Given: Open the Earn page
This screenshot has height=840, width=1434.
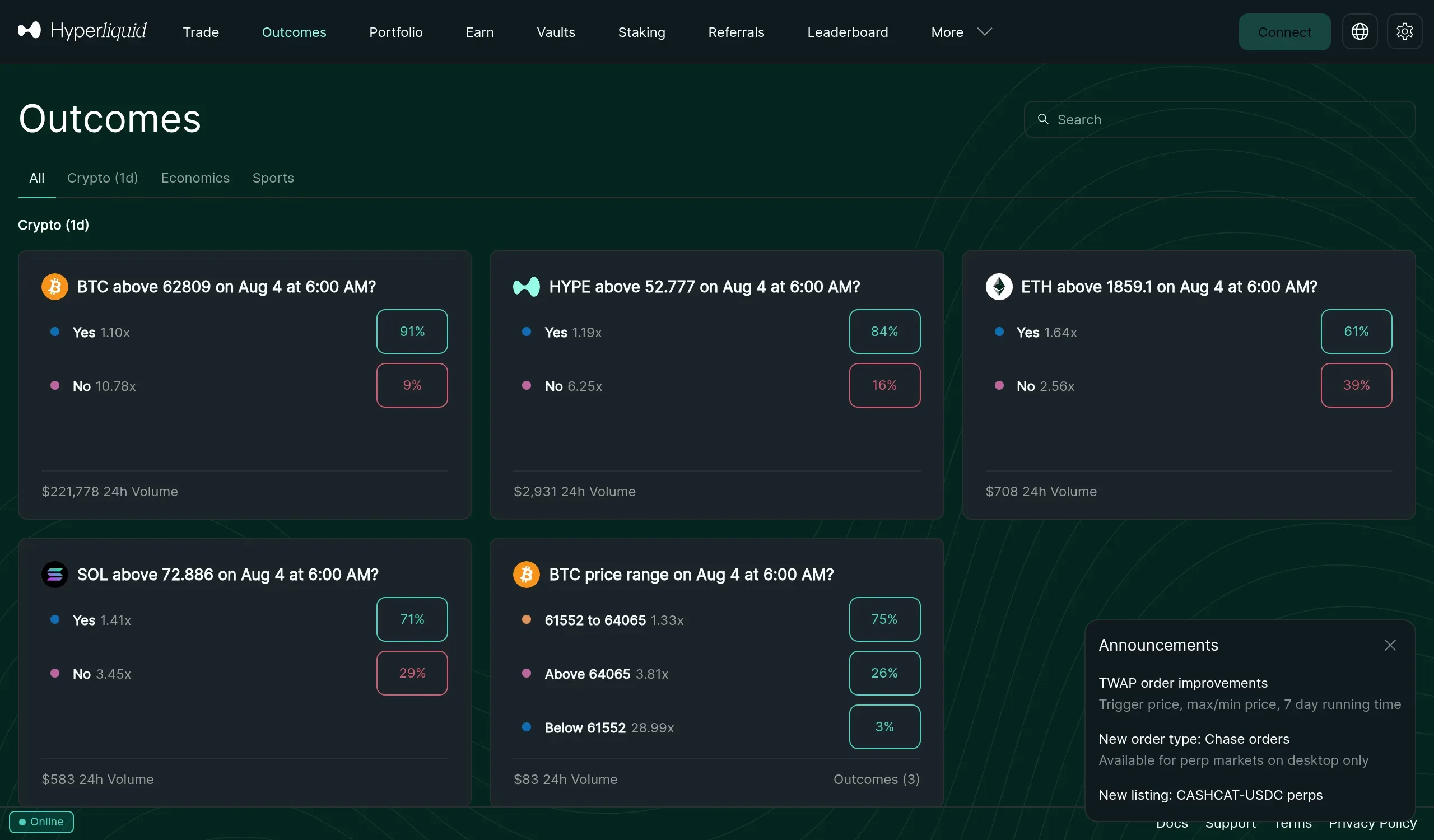Looking at the screenshot, I should point(479,32).
